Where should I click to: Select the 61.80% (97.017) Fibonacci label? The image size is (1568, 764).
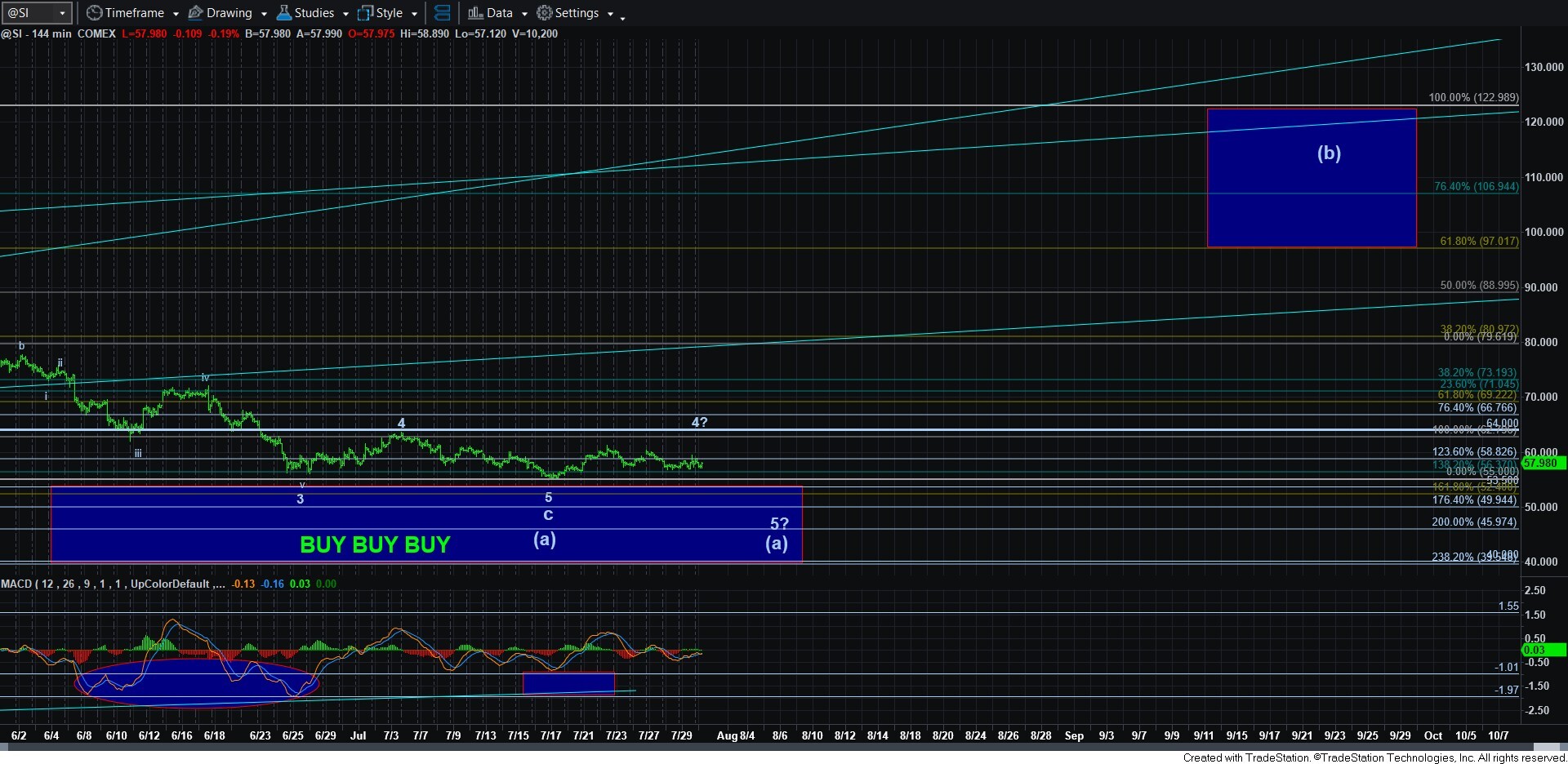point(1479,242)
